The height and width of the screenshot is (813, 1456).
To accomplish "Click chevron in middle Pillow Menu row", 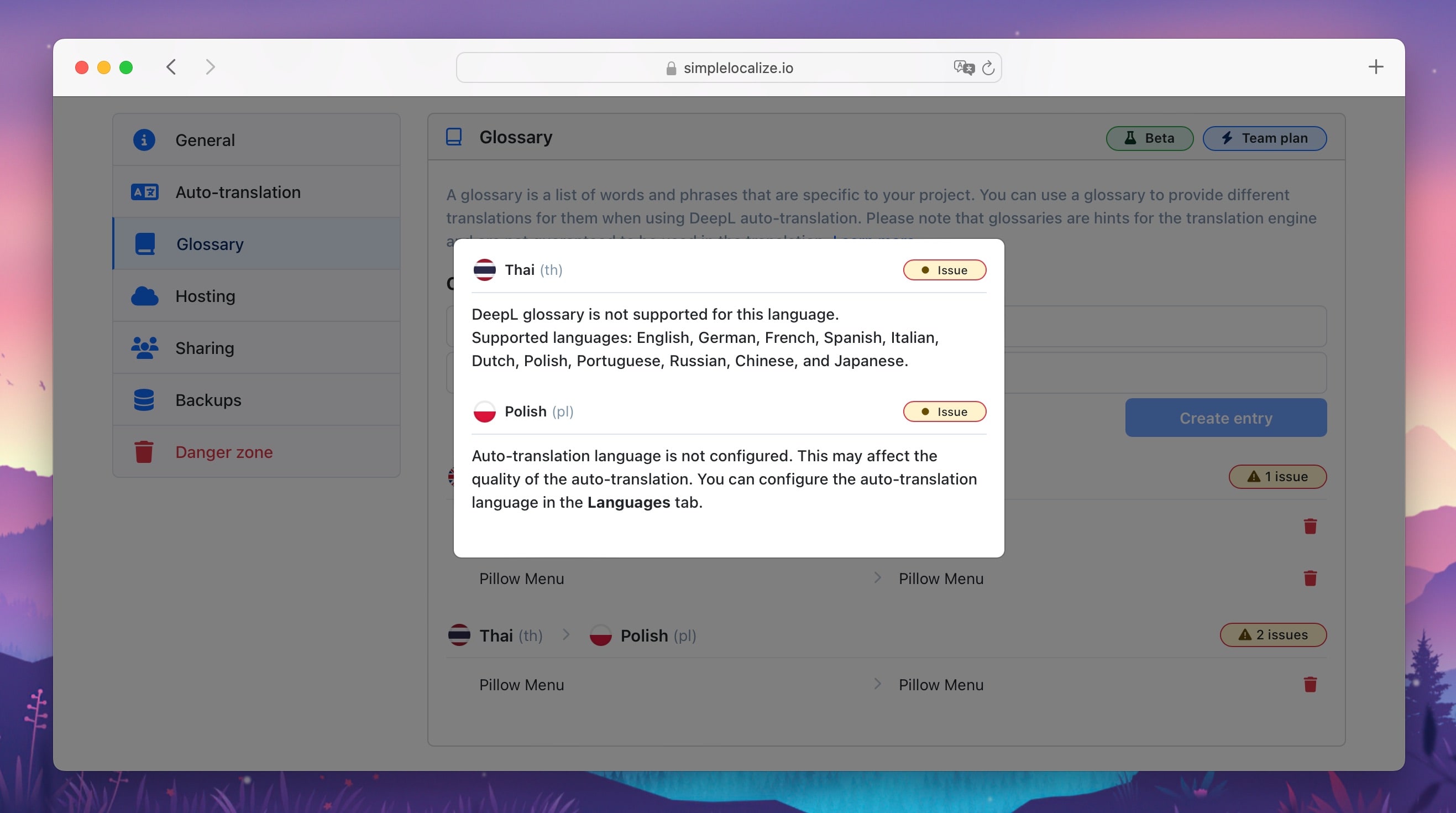I will 877,577.
